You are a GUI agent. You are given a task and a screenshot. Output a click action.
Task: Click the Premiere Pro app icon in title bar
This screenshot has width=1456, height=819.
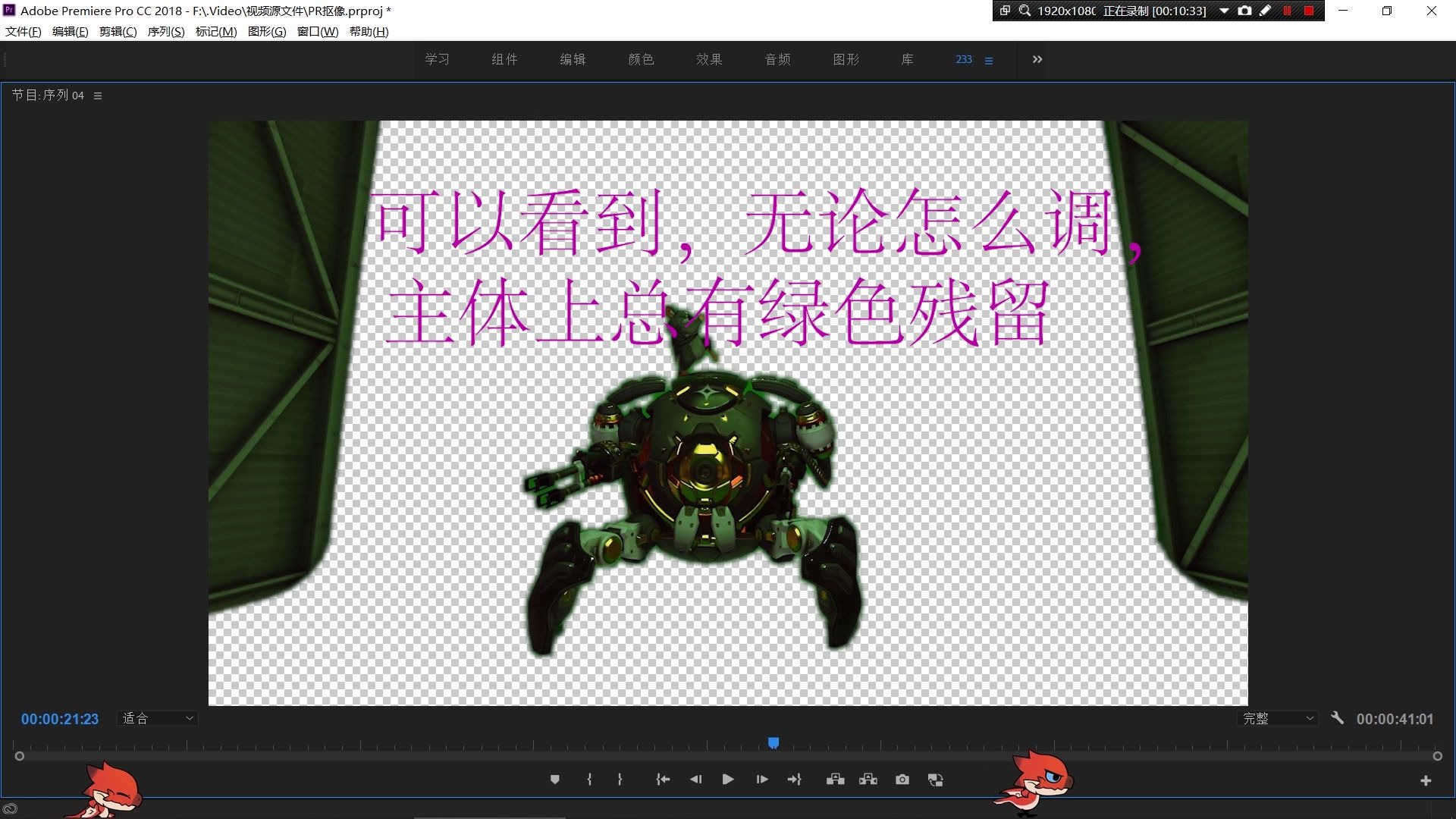9,10
